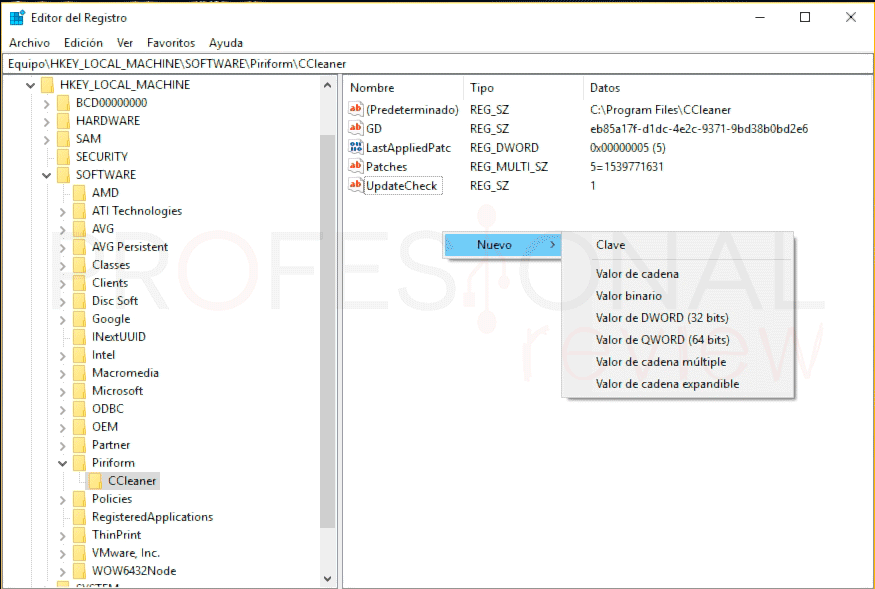Click the INextUUID folder icon

point(80,337)
